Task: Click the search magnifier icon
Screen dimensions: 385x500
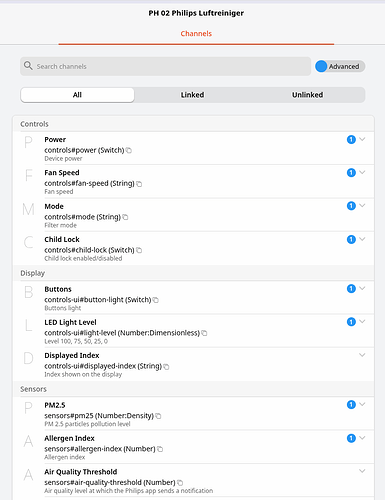Action: click(x=28, y=66)
